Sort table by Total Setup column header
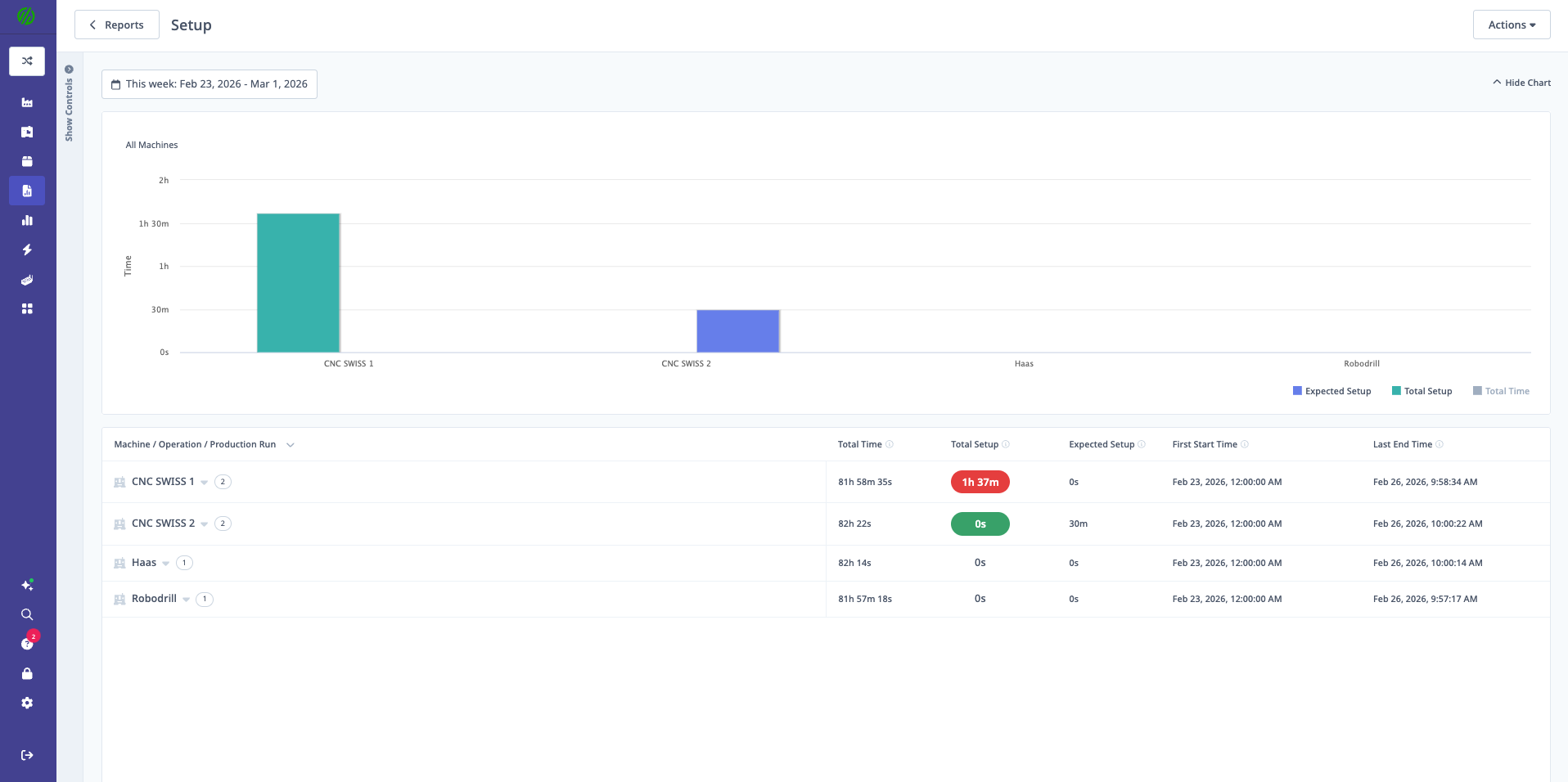 tap(974, 444)
